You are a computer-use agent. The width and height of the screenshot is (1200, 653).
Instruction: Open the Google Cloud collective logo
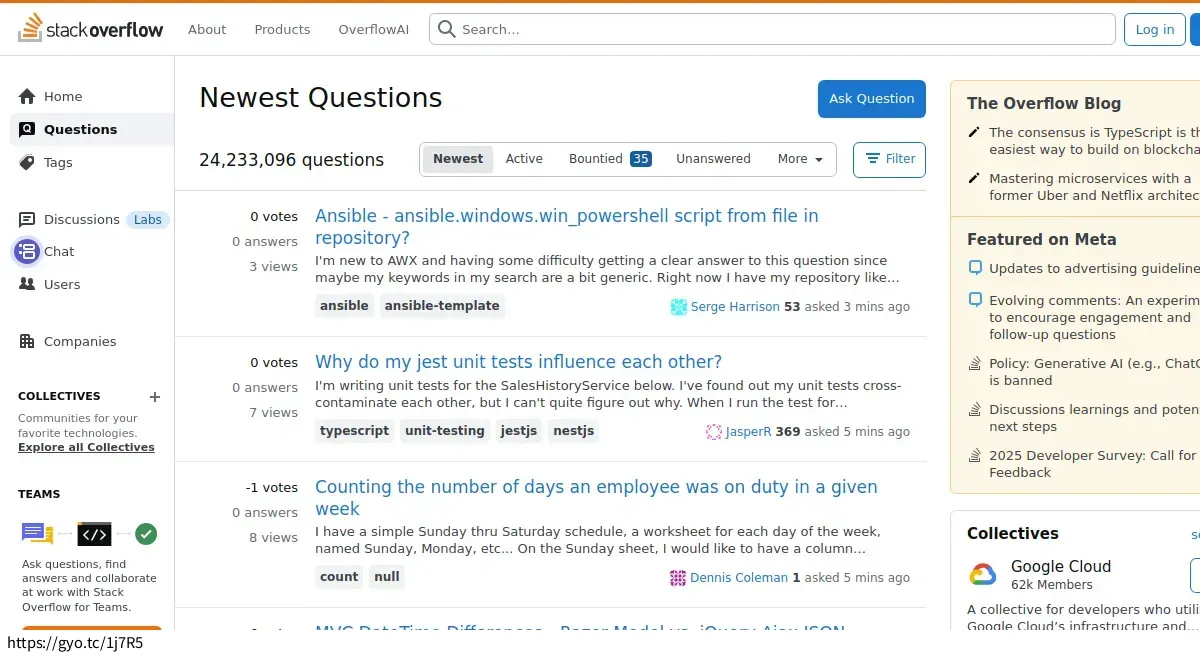[982, 573]
